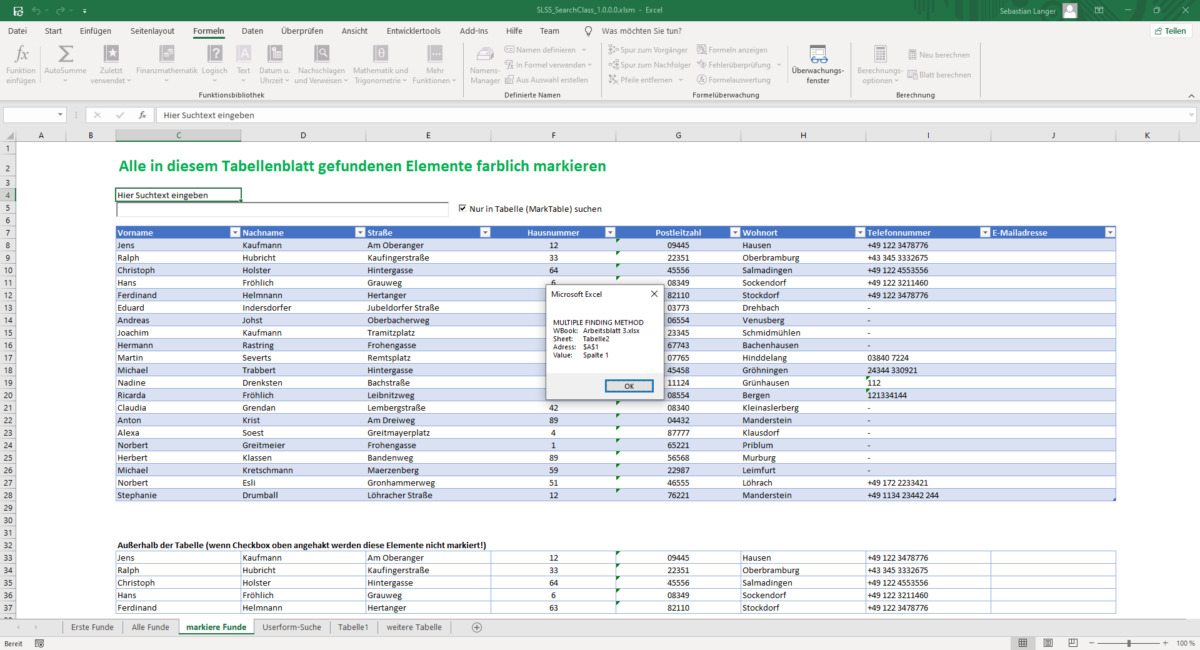The image size is (1200, 650).
Task: Add a new sheet with plus icon
Action: click(476, 627)
